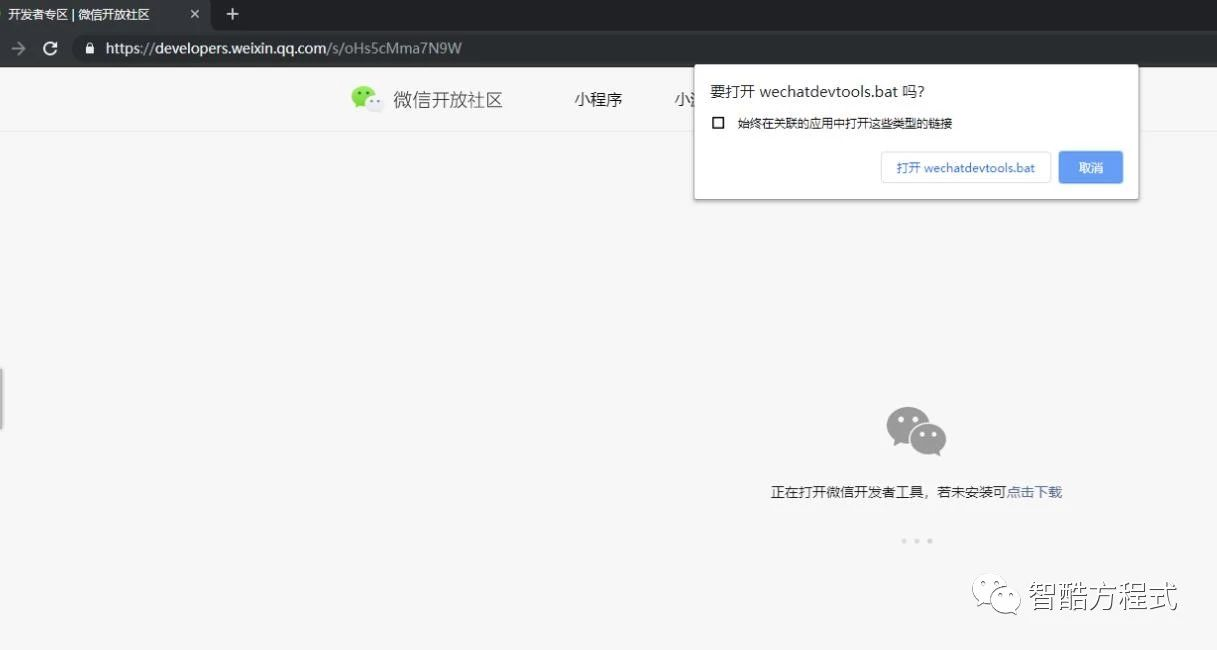Screen dimensions: 1217x650
Task: Click the green WeChat avatar beside 微信开放社区
Action: coord(366,98)
